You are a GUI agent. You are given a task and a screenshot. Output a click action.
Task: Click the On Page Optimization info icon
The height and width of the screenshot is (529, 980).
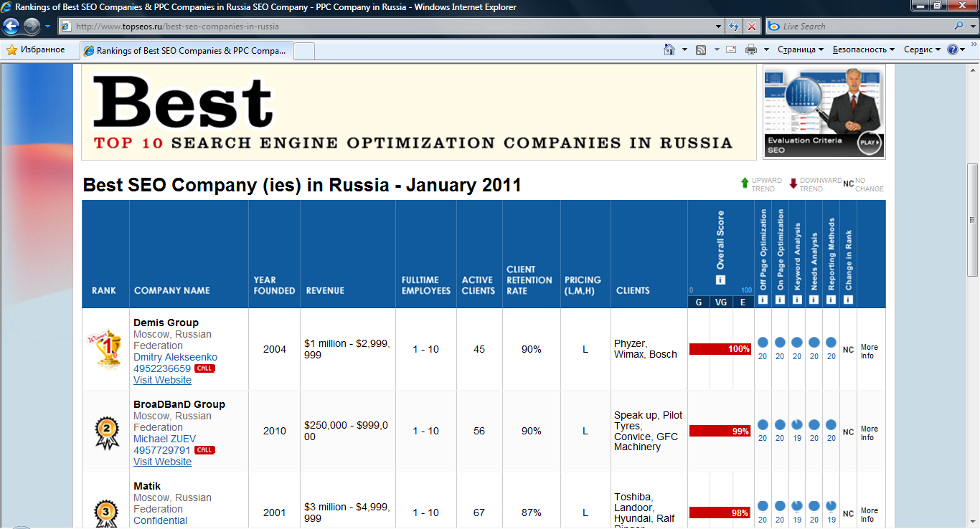click(x=780, y=300)
